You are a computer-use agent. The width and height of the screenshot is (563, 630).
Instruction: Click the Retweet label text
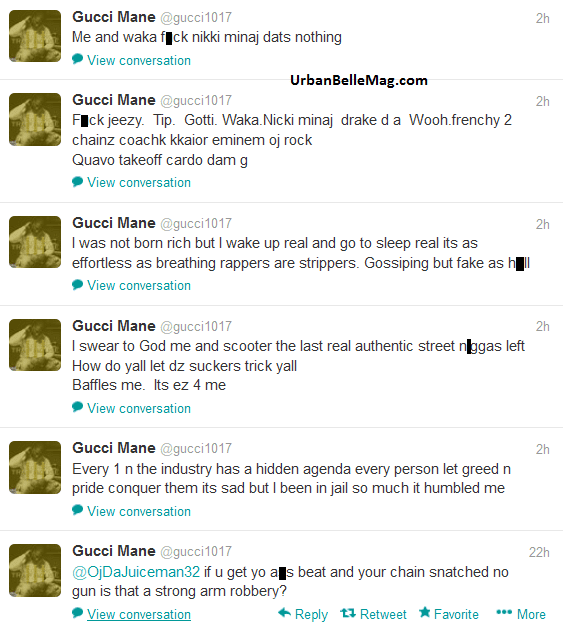coord(383,614)
